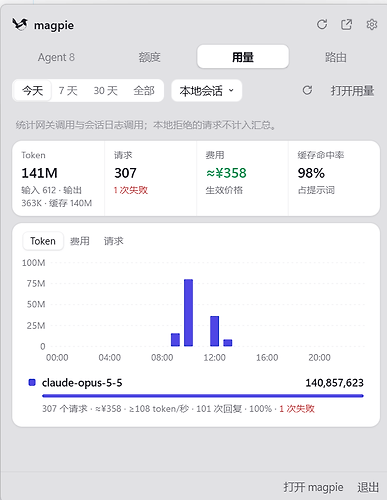Click the refresh icon in header
This screenshot has height=500, width=387.
coord(322,24)
